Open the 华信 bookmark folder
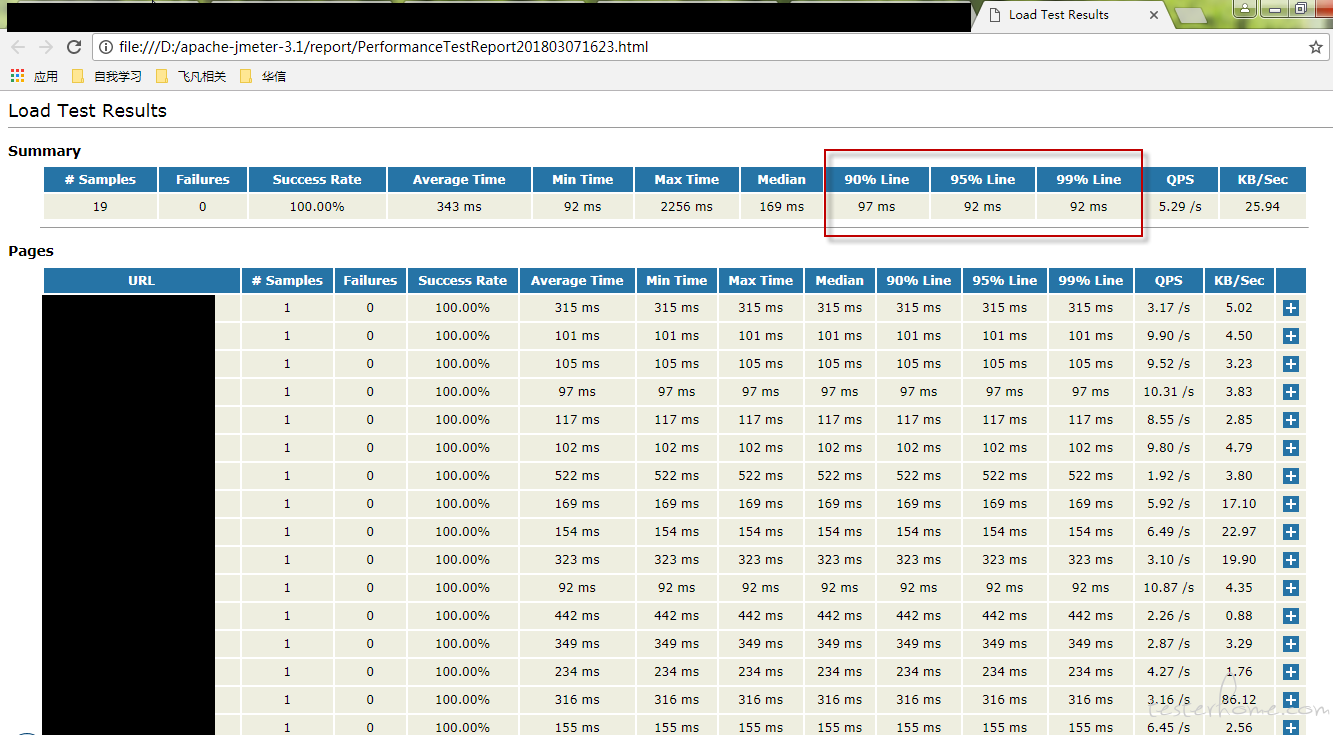This screenshot has height=735, width=1333. coord(263,76)
